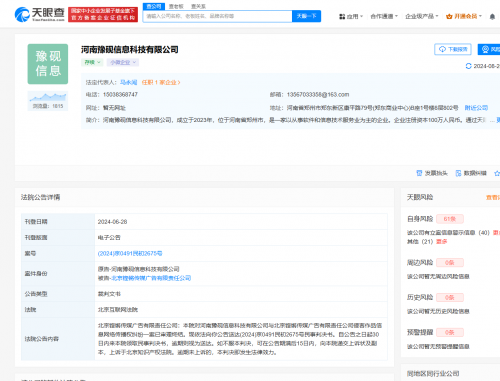Open the 开通会员 membership menu

coord(464,16)
